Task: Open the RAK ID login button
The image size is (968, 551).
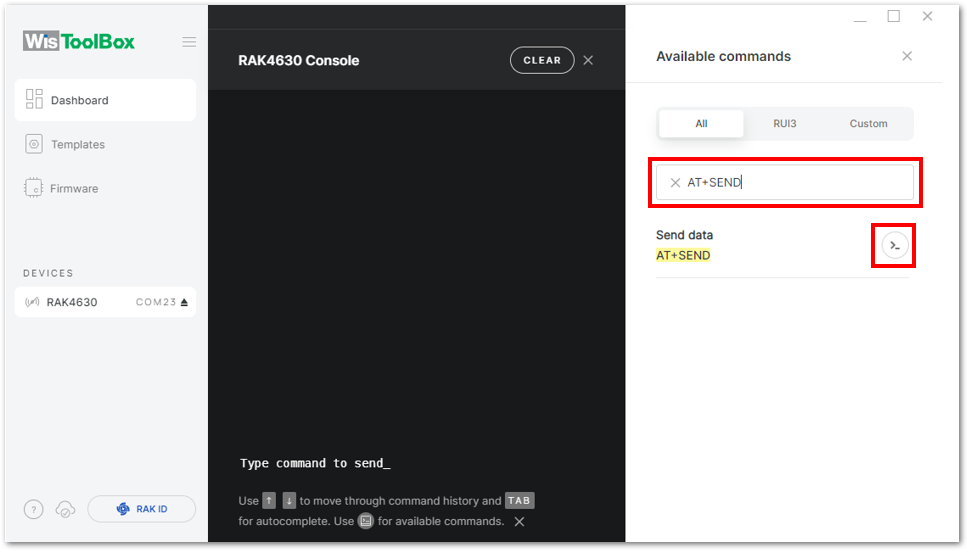Action: (x=141, y=509)
